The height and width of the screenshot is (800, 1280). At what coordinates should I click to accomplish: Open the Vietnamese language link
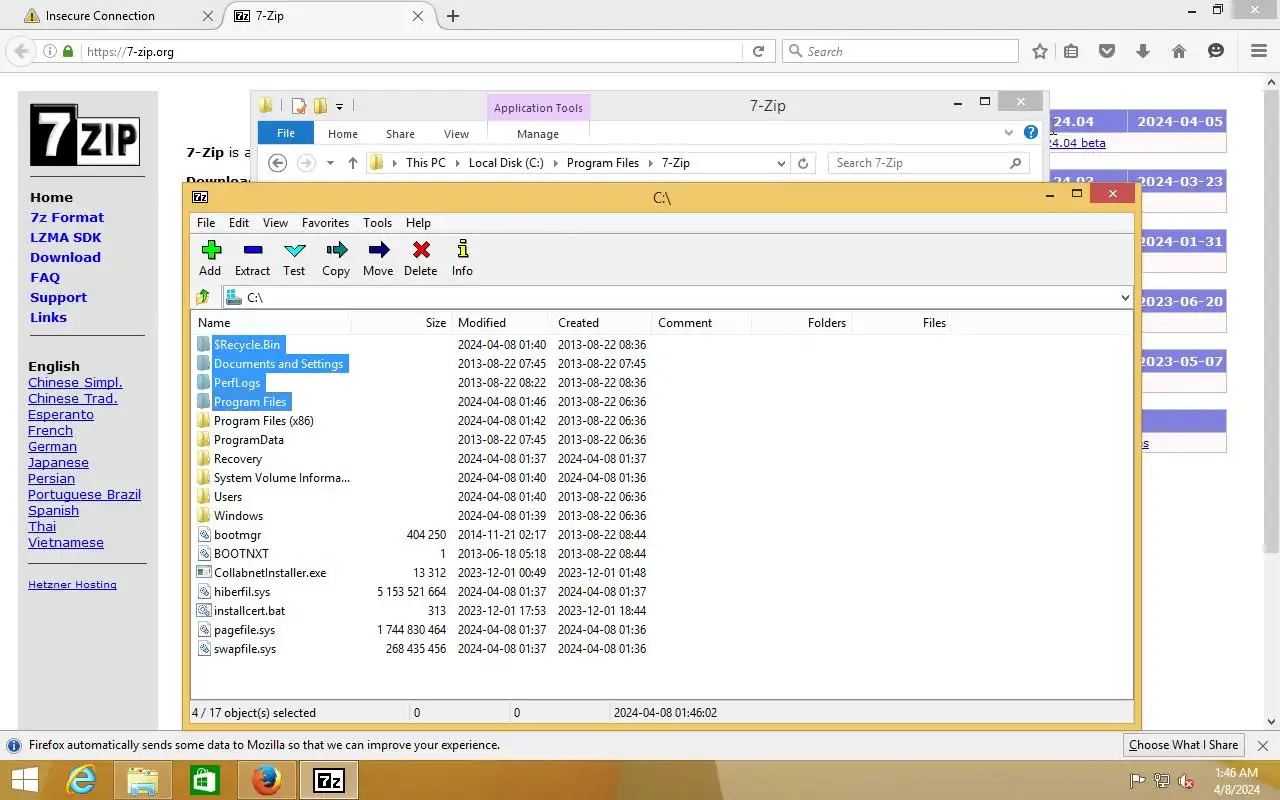click(66, 543)
